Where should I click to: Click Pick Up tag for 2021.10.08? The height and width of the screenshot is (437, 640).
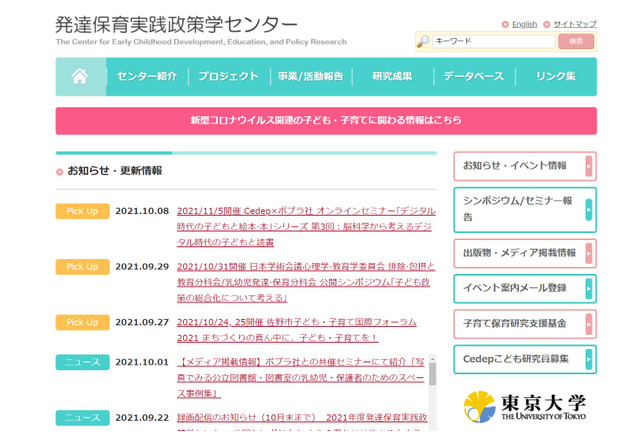pos(82,211)
